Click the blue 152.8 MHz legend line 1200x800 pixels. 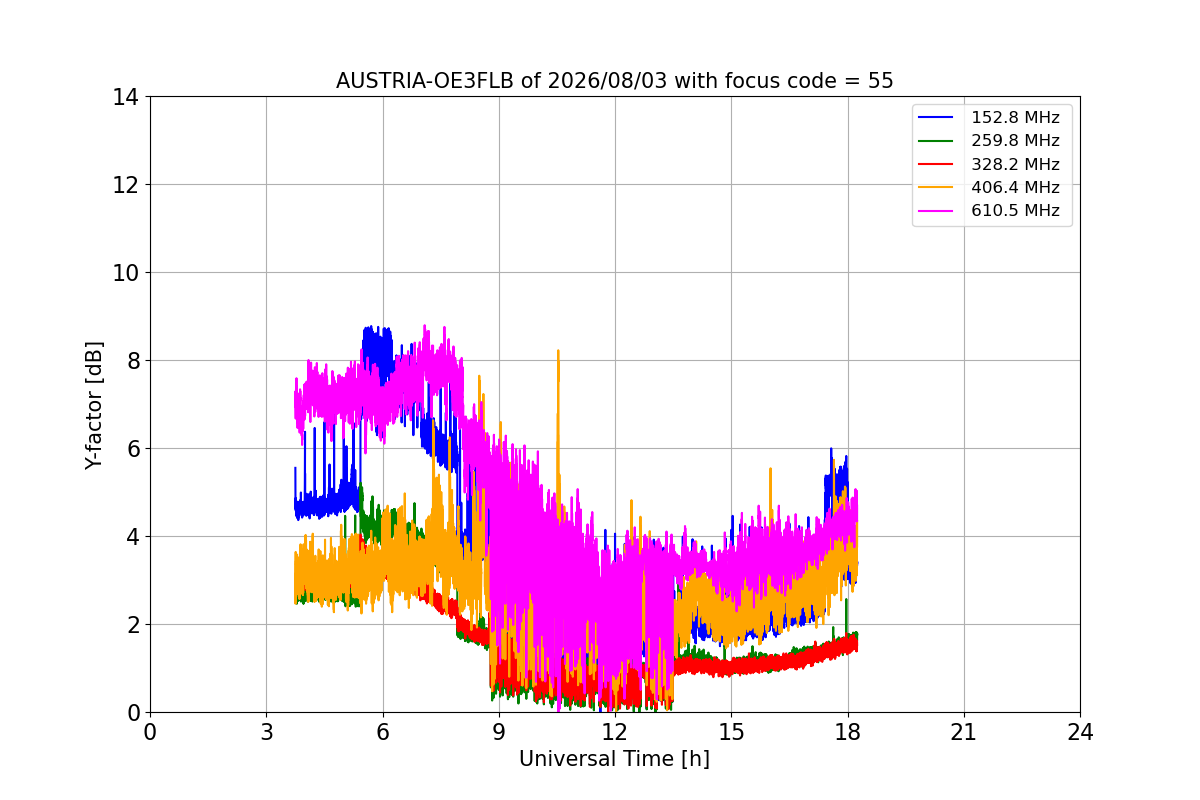point(938,118)
